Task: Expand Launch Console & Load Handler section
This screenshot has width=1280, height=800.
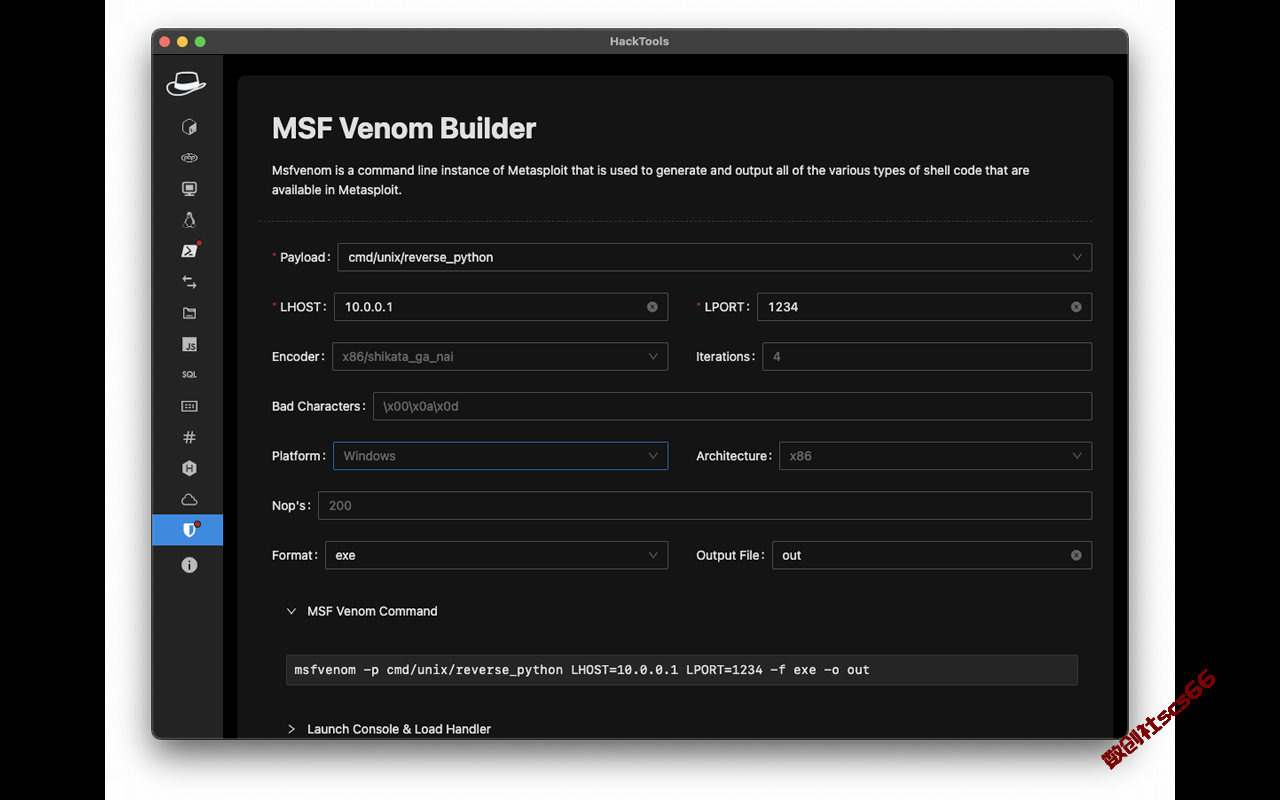Action: click(389, 729)
